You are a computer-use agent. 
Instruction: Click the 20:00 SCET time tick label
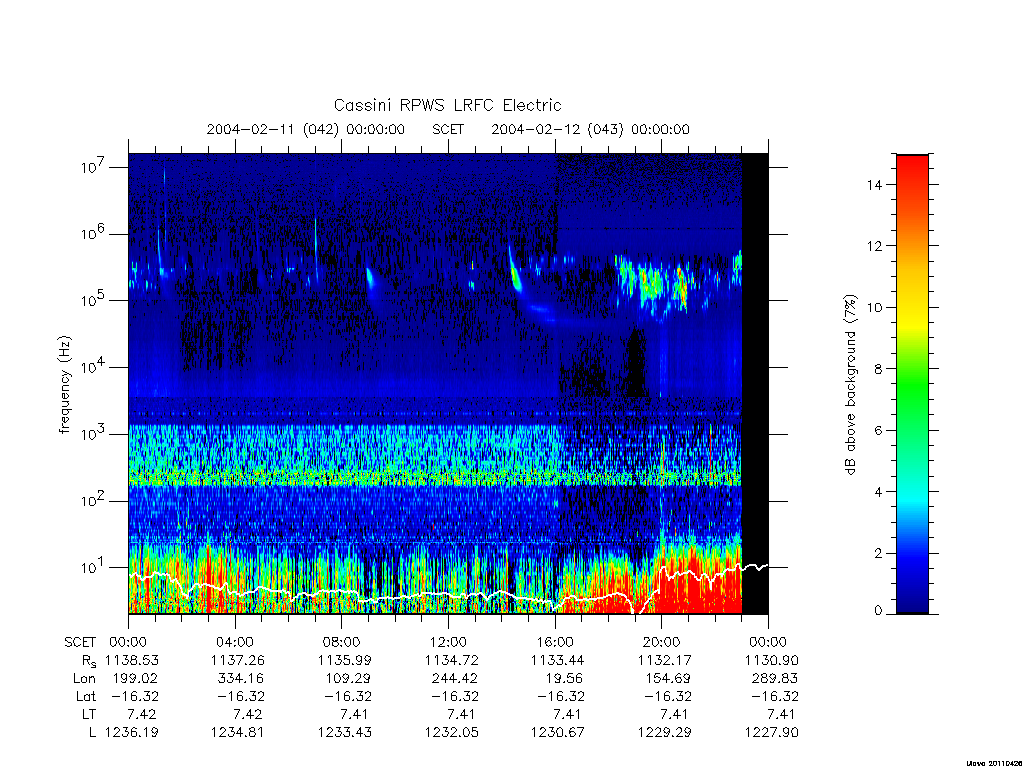pos(662,642)
